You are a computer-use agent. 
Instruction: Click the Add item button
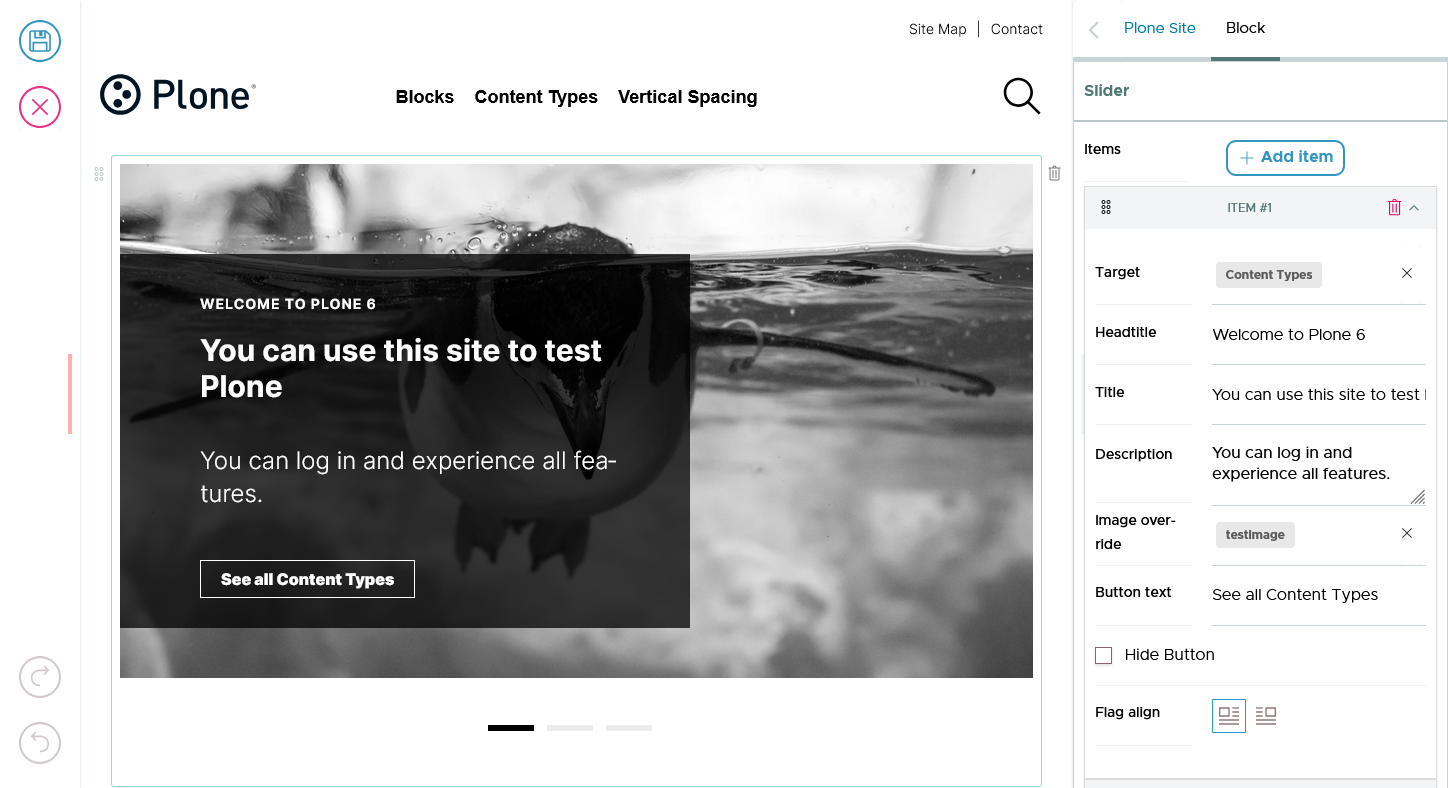1285,157
